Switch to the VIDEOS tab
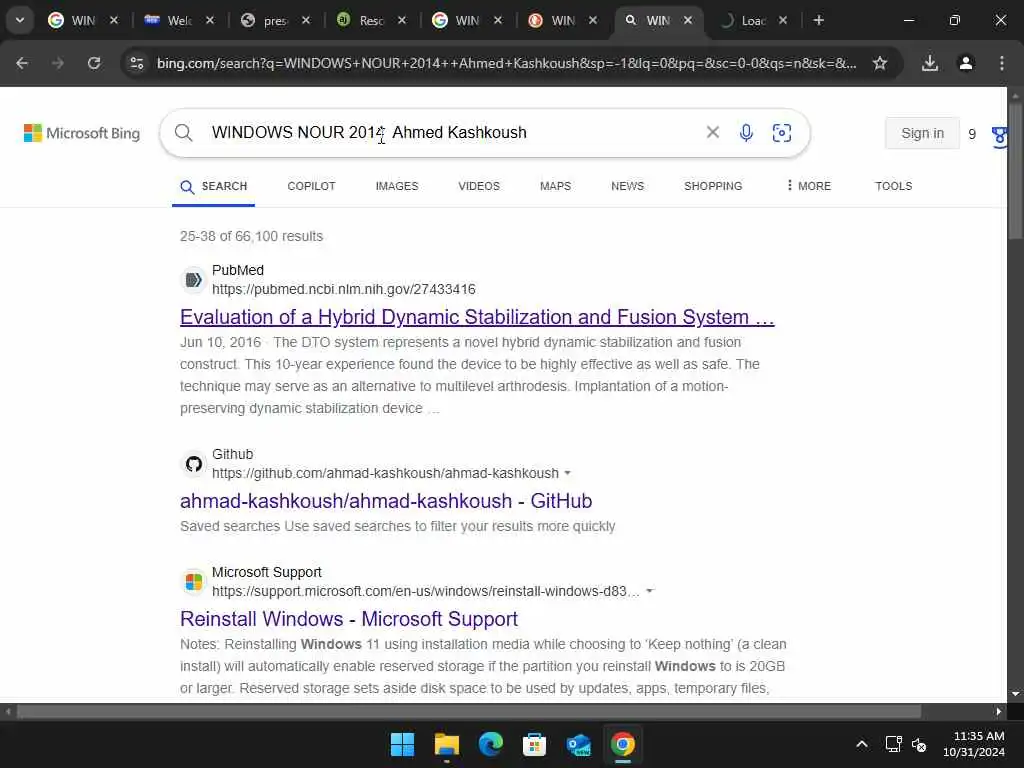The width and height of the screenshot is (1024, 768). (x=479, y=186)
